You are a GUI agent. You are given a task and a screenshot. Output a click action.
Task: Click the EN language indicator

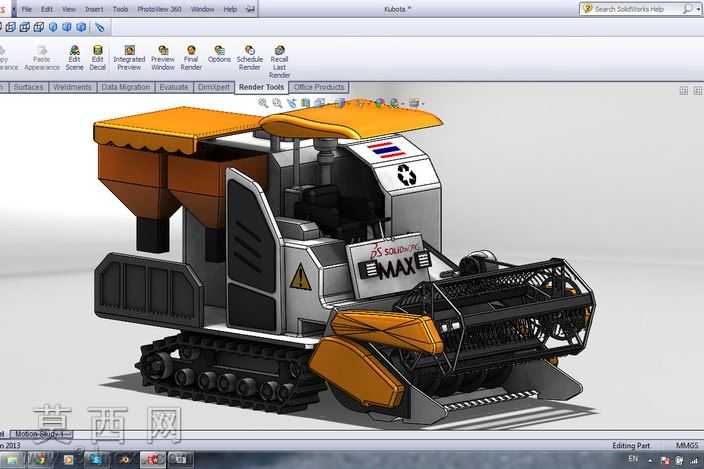[633, 459]
